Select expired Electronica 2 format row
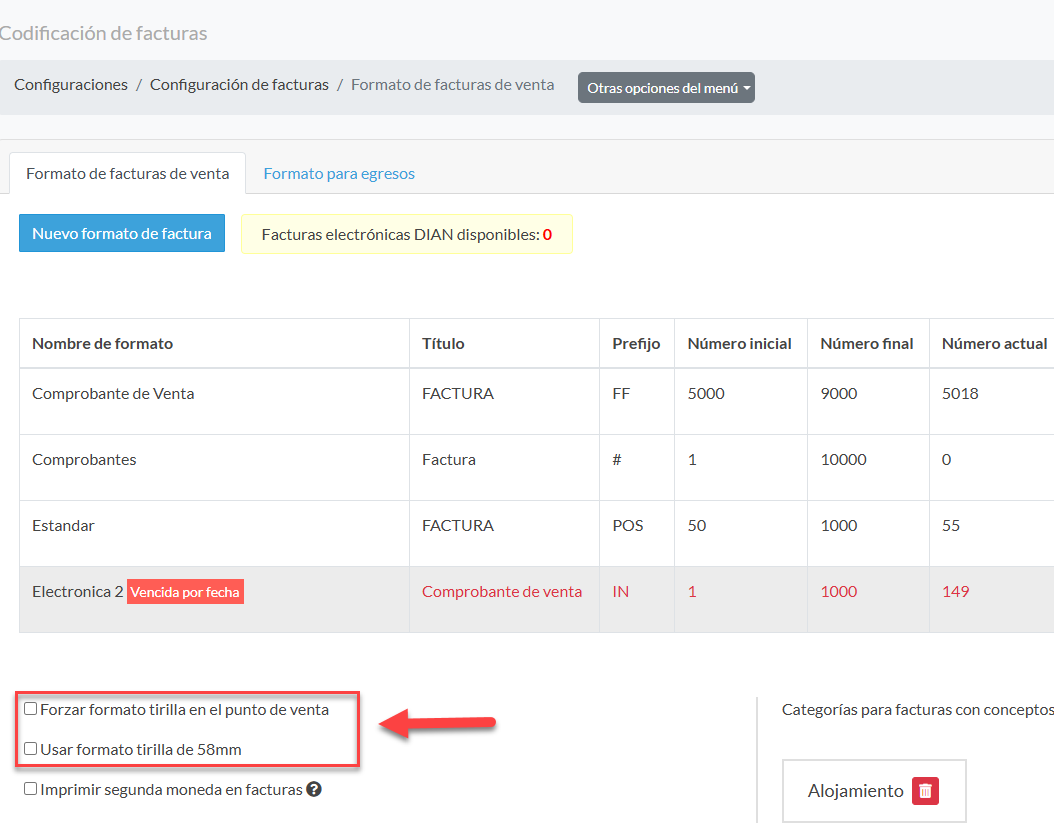Viewport: 1054px width, 832px height. coord(70,592)
